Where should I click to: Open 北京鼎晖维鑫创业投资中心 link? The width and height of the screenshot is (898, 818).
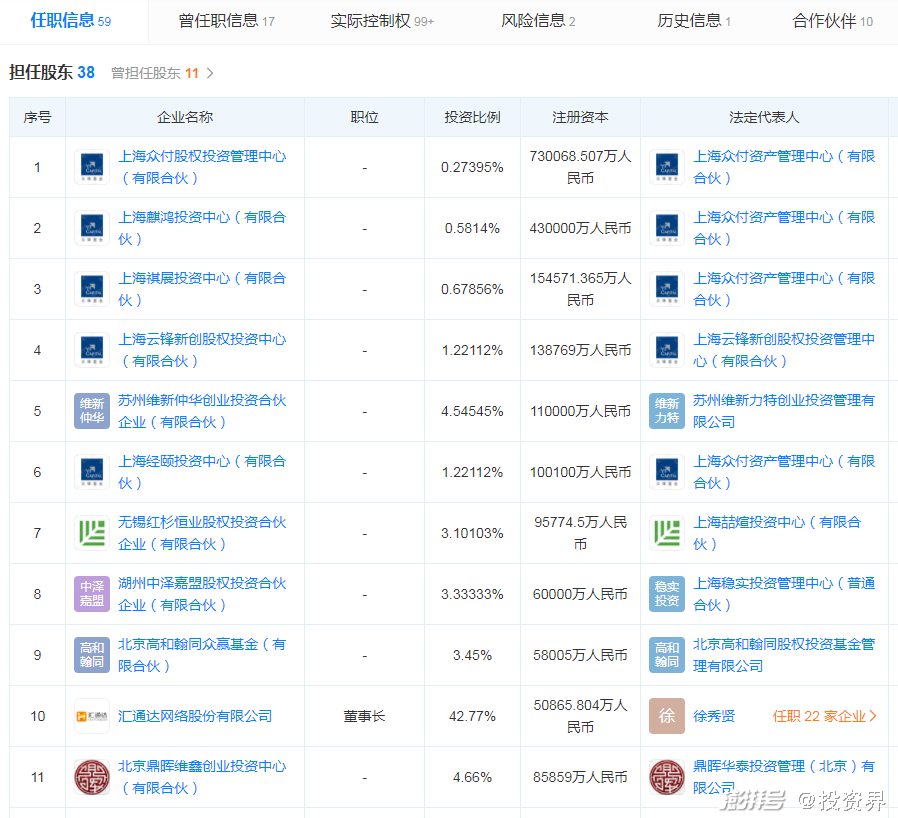202,777
